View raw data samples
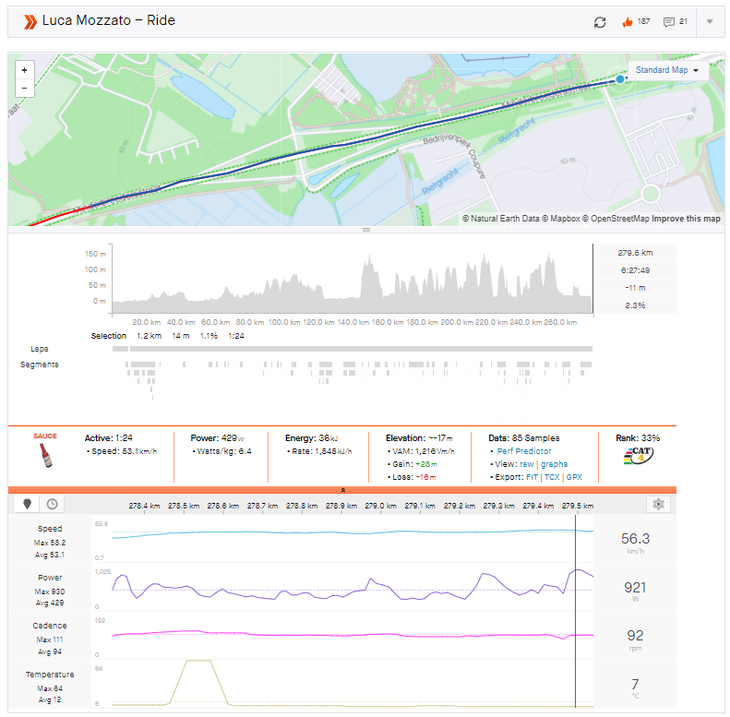The image size is (730, 717). click(526, 464)
